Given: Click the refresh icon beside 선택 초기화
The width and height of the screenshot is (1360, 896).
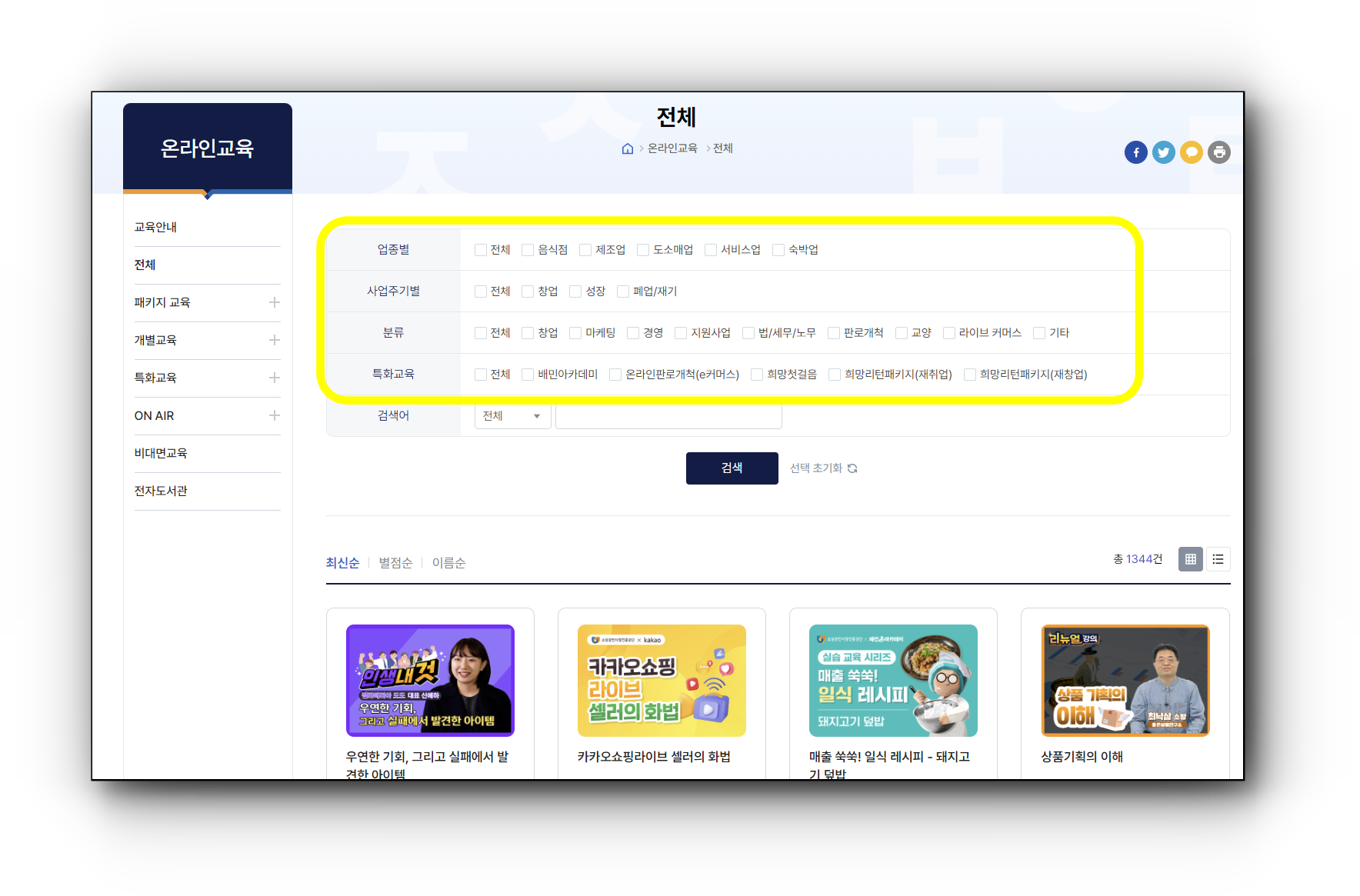Looking at the screenshot, I should pos(852,468).
